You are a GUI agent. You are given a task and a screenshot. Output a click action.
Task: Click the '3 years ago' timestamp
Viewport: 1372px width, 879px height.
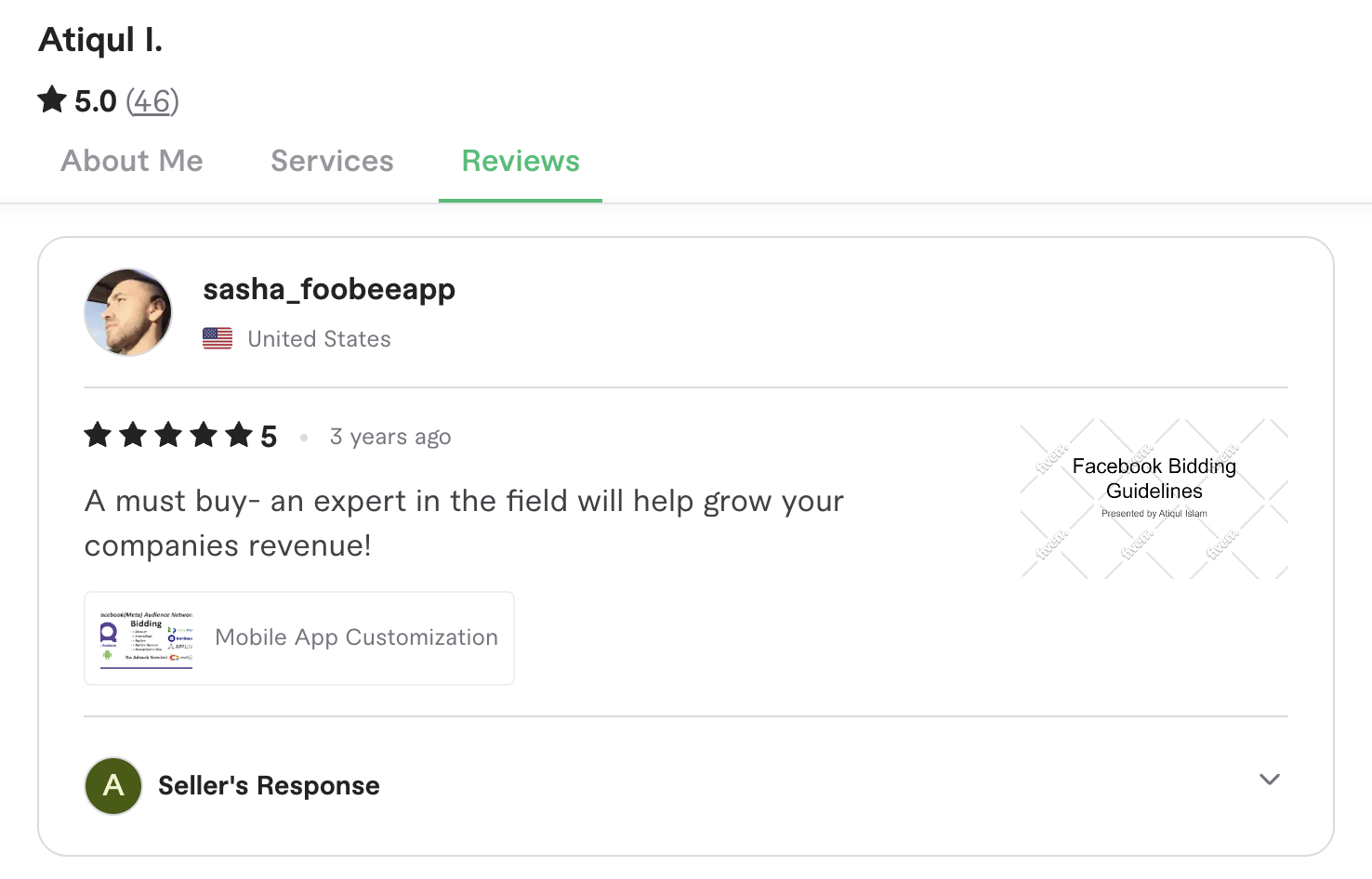pos(390,436)
